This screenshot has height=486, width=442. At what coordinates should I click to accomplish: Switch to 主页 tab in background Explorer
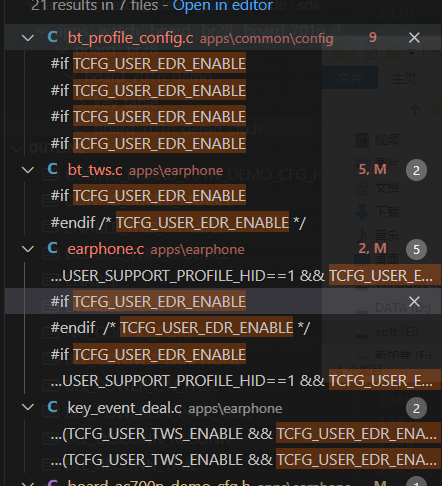404,78
